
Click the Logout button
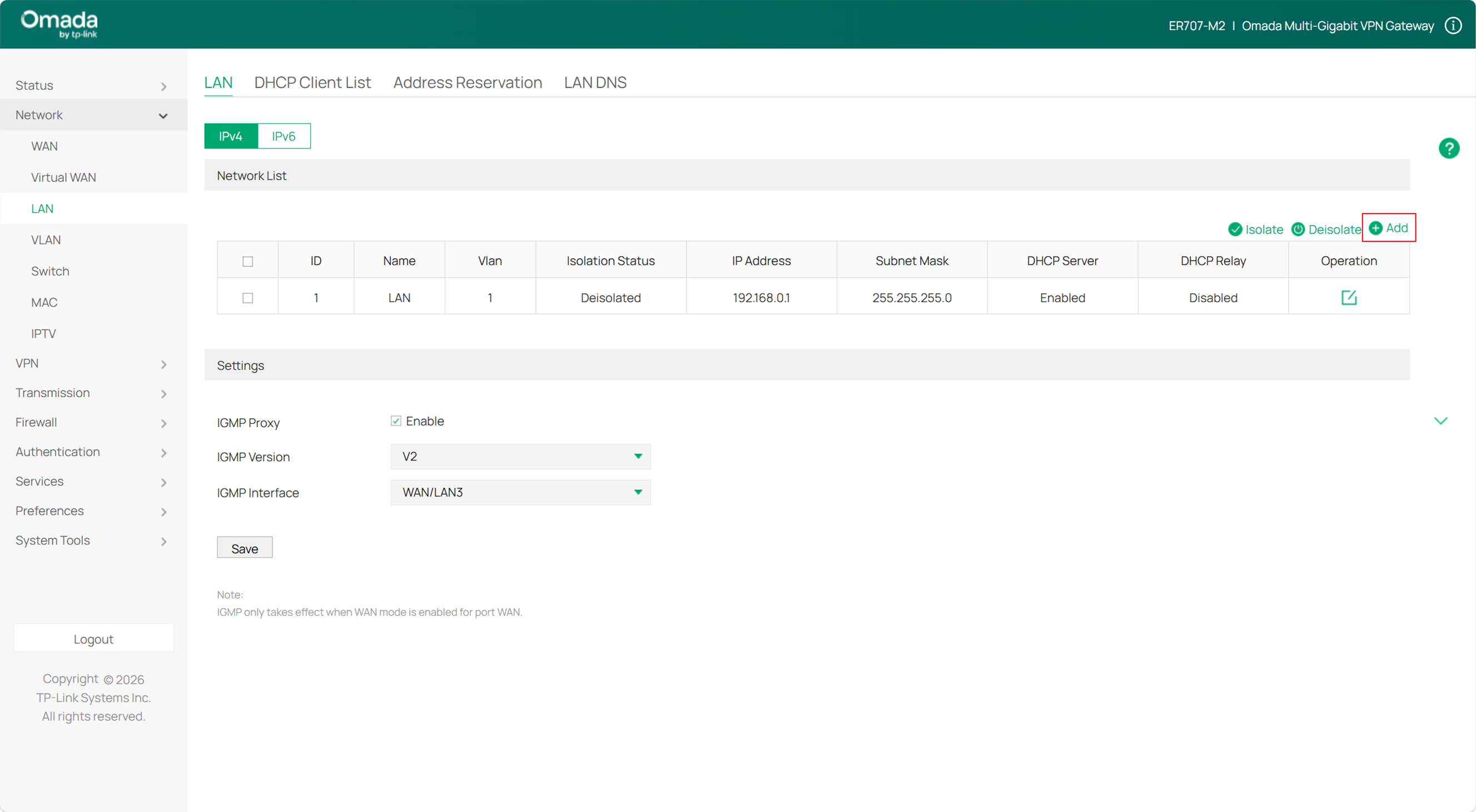[93, 639]
